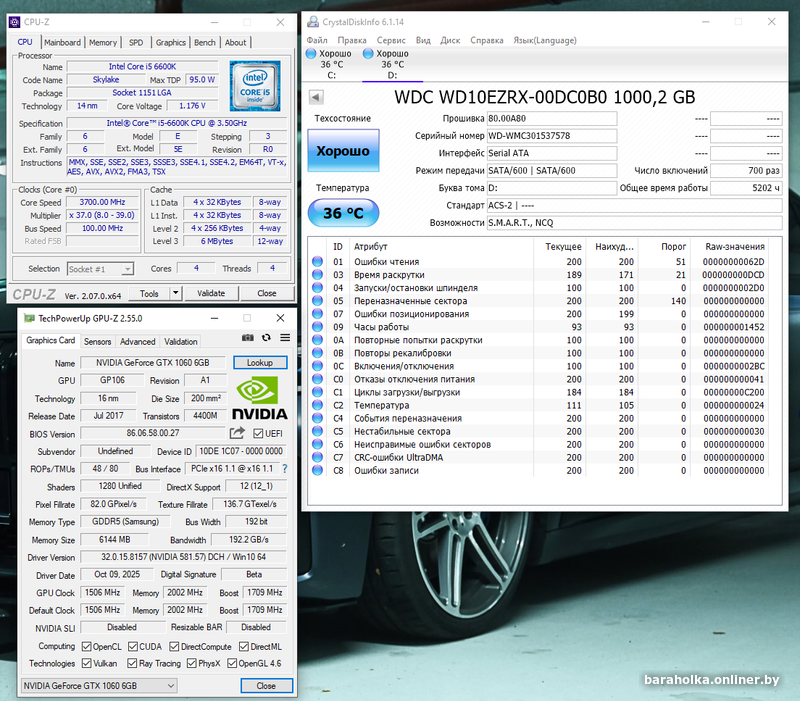The image size is (800, 701).
Task: Expand the Tools dropdown arrow in CPU-Z
Action: point(176,293)
